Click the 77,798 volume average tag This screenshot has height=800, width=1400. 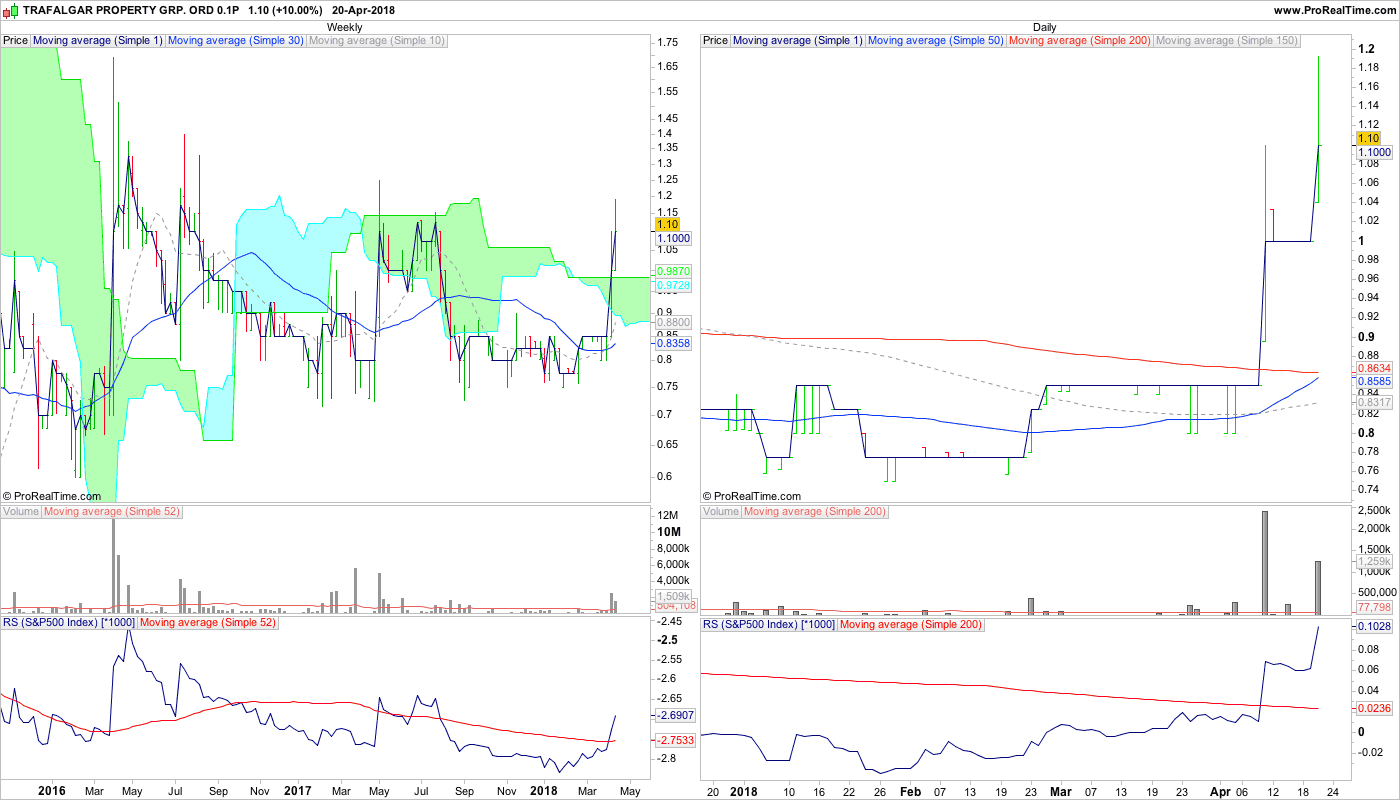click(x=1374, y=607)
